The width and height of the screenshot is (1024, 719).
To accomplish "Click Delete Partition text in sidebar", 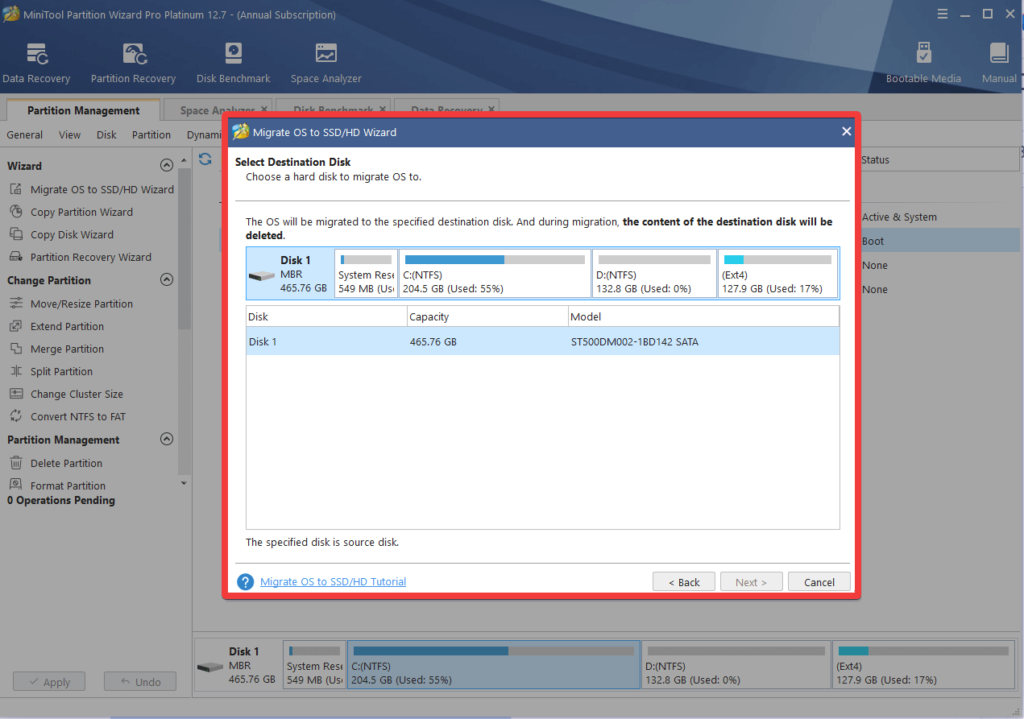I will click(66, 463).
